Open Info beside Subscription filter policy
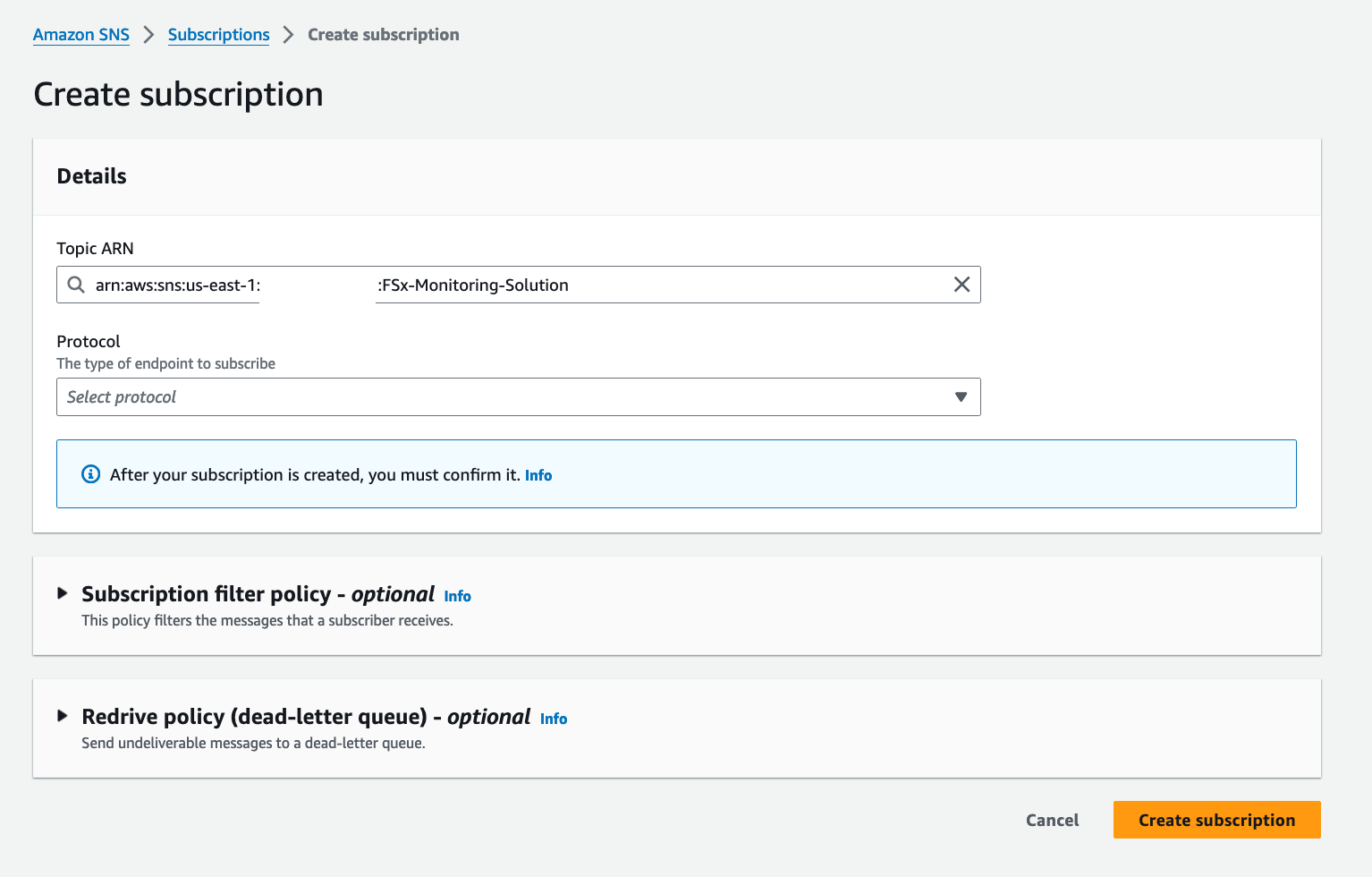The height and width of the screenshot is (877, 1372). coord(457,595)
